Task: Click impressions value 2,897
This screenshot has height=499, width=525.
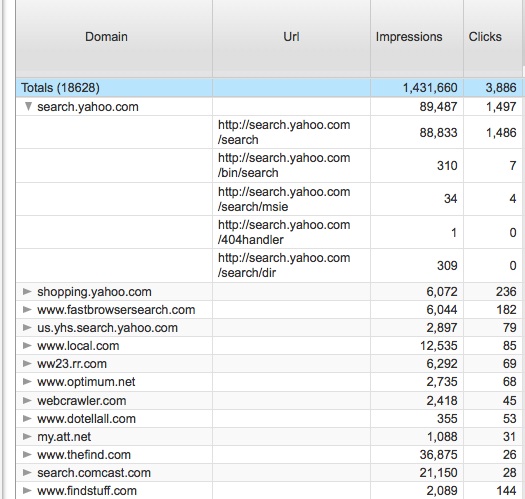Action: pos(442,328)
